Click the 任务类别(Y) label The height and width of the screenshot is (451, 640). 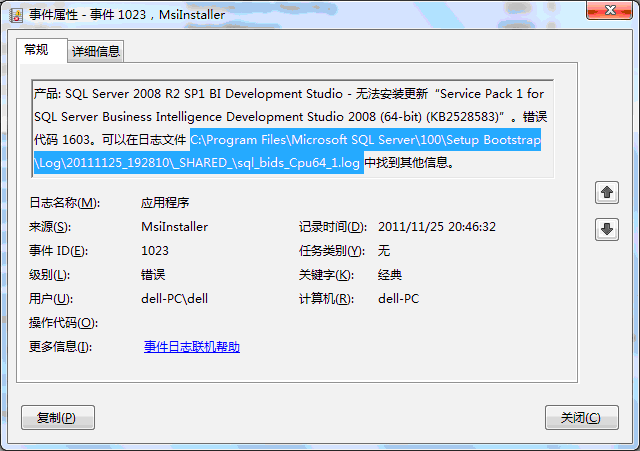(332, 251)
